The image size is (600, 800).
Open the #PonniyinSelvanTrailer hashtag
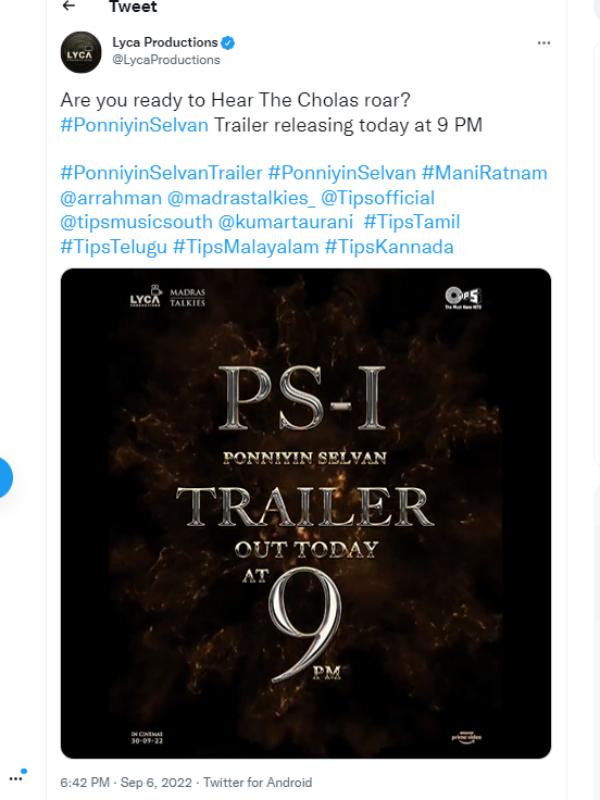pyautogui.click(x=161, y=173)
